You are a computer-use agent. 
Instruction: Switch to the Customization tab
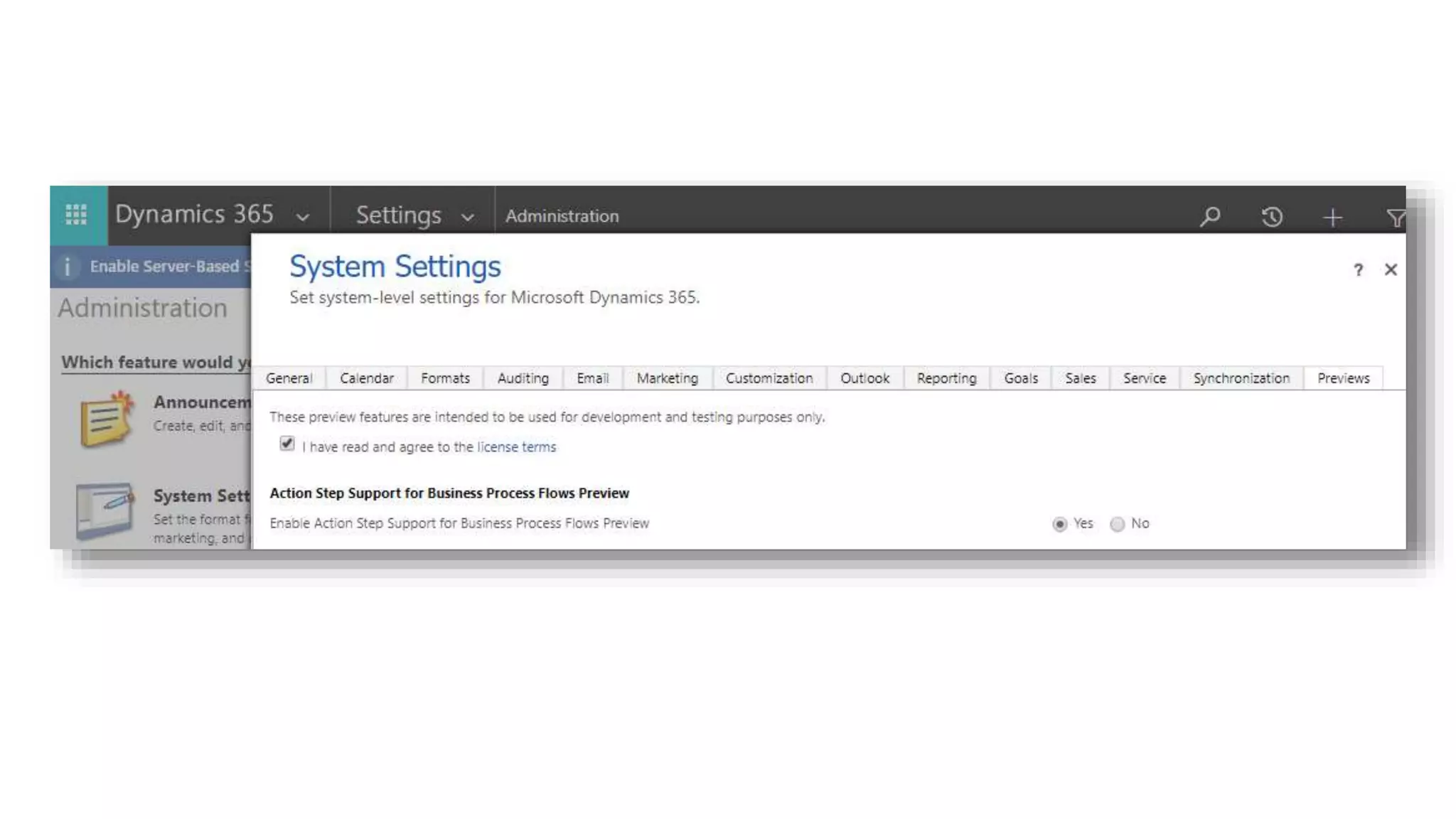[x=769, y=378]
